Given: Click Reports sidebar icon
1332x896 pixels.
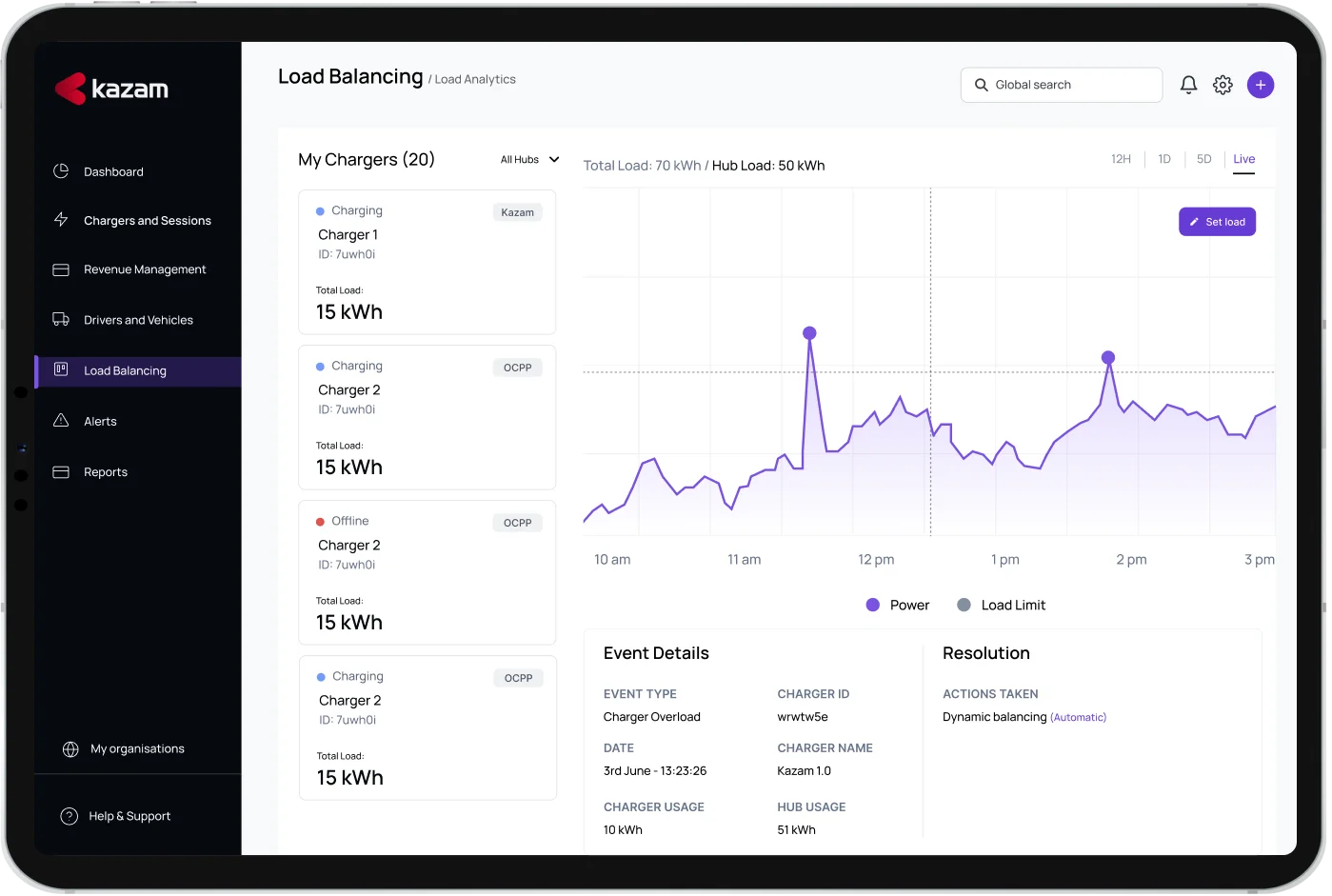Looking at the screenshot, I should [x=61, y=471].
